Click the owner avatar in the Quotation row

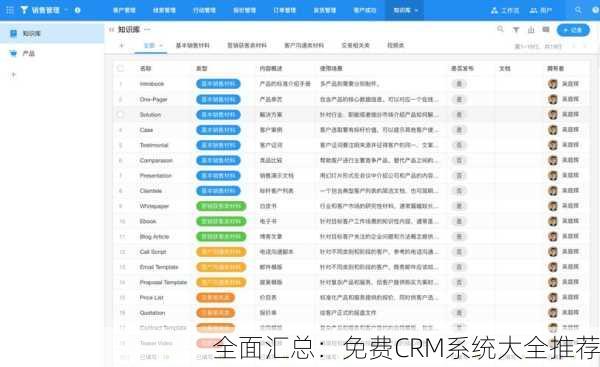click(553, 312)
